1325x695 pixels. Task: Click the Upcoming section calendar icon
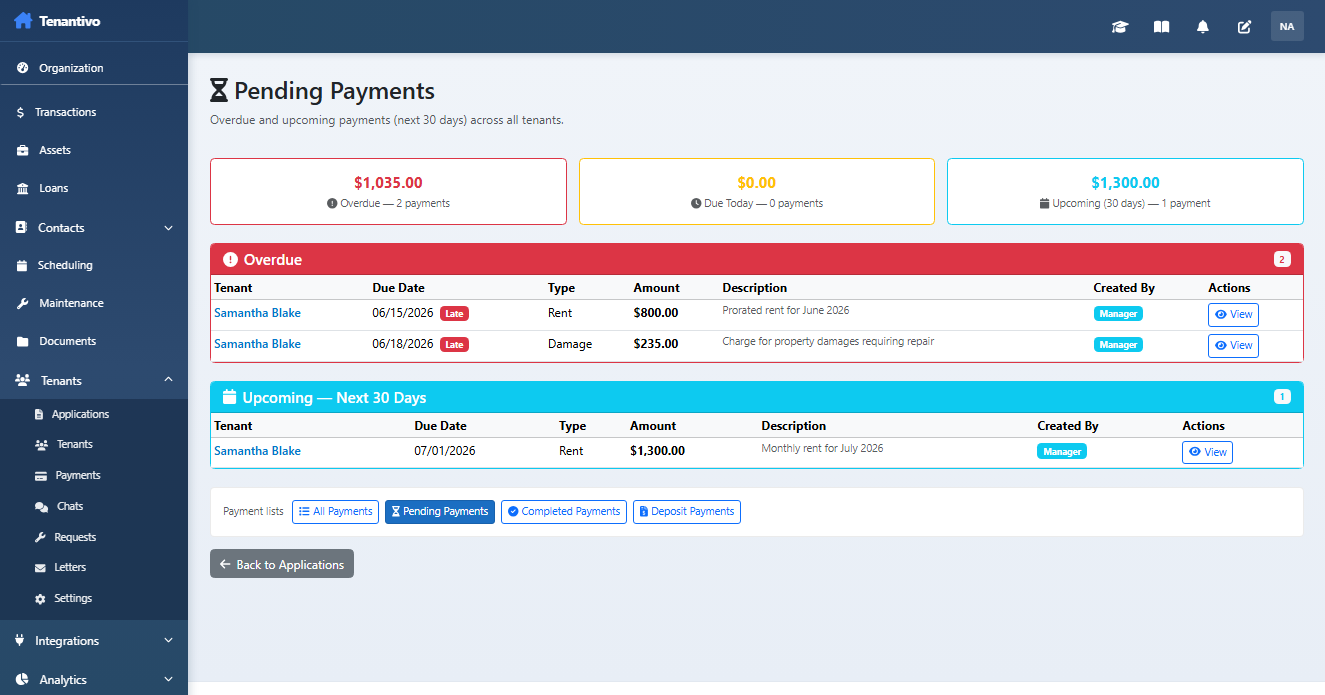click(x=229, y=397)
